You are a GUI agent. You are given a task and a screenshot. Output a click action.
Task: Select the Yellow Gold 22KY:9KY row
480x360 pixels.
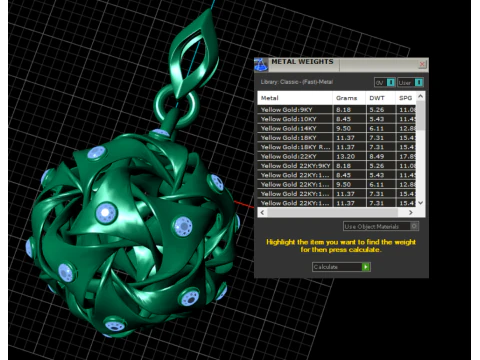click(337, 166)
